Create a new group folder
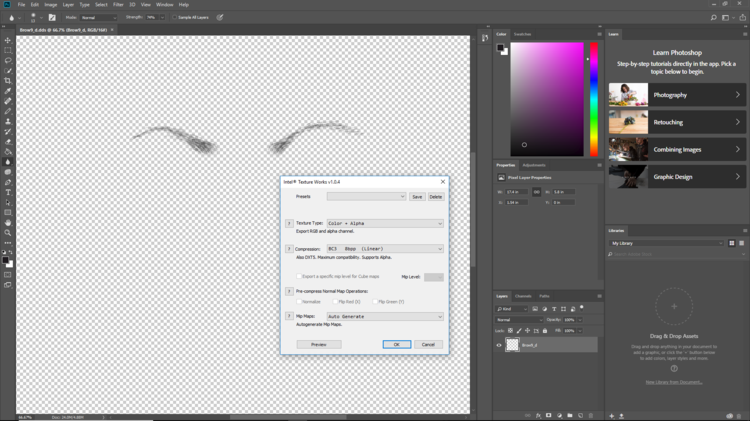 [570, 416]
